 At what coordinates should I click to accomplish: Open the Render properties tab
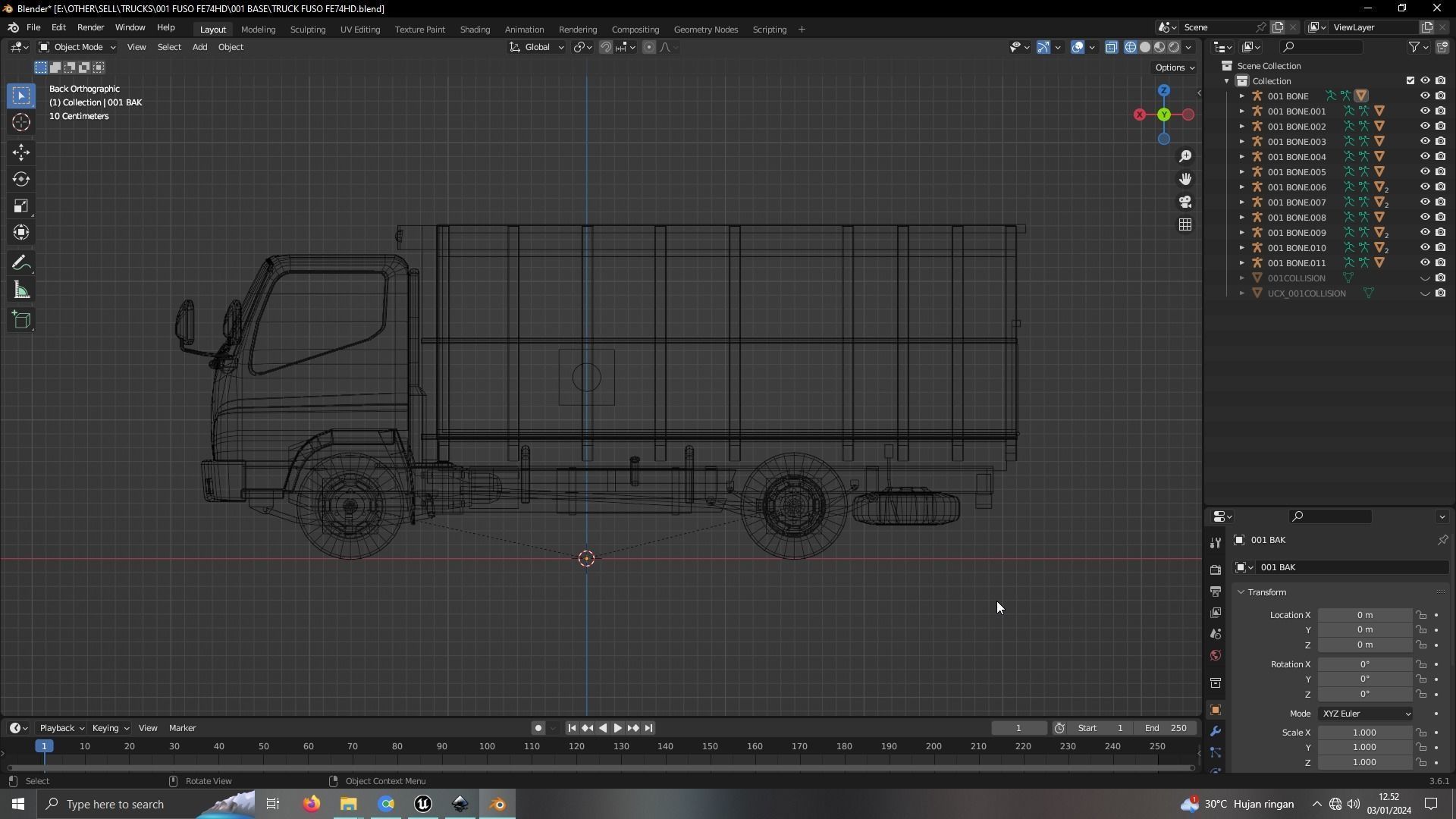[x=1216, y=570]
